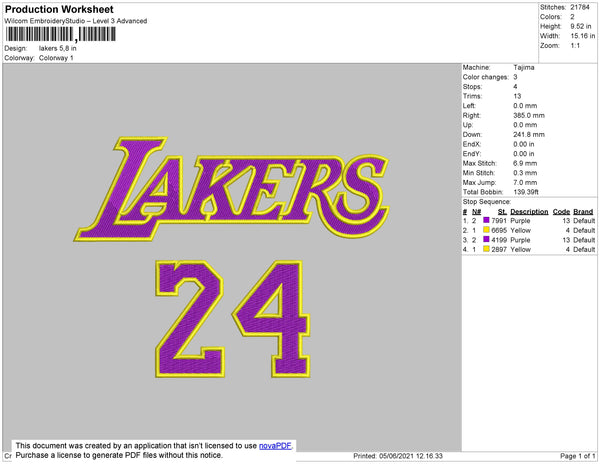The width and height of the screenshot is (600, 464).
Task: Click the Width value 15.16 in
Action: pos(583,36)
